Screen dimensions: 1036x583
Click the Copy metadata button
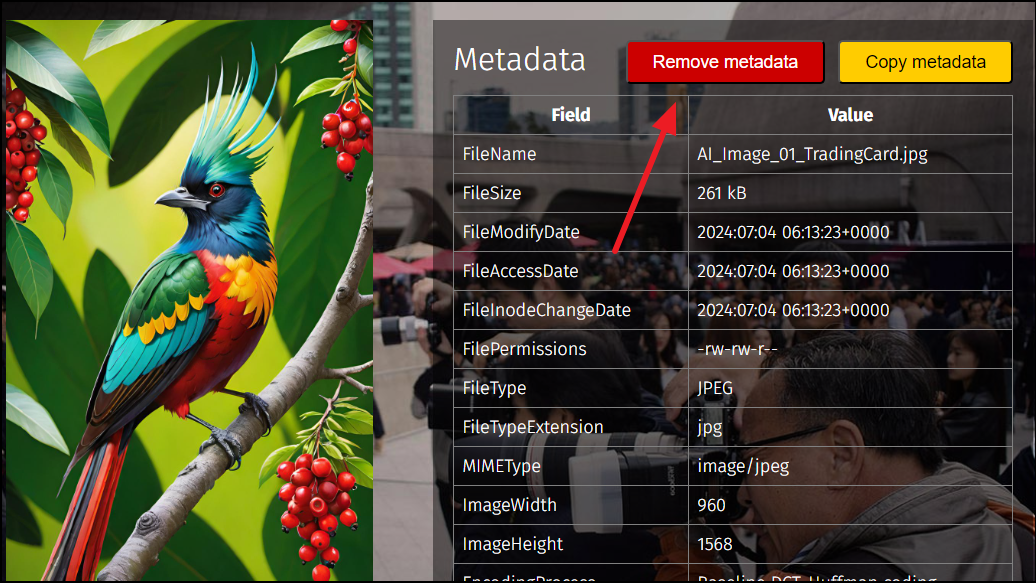click(x=925, y=62)
